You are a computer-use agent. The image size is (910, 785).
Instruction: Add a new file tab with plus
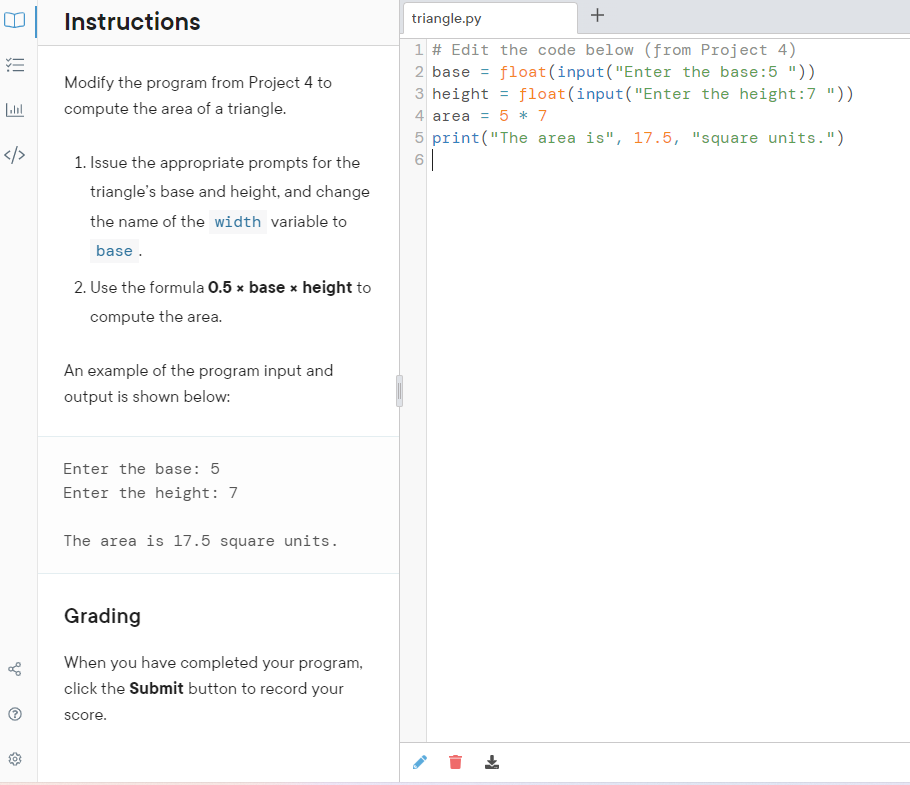(x=597, y=15)
